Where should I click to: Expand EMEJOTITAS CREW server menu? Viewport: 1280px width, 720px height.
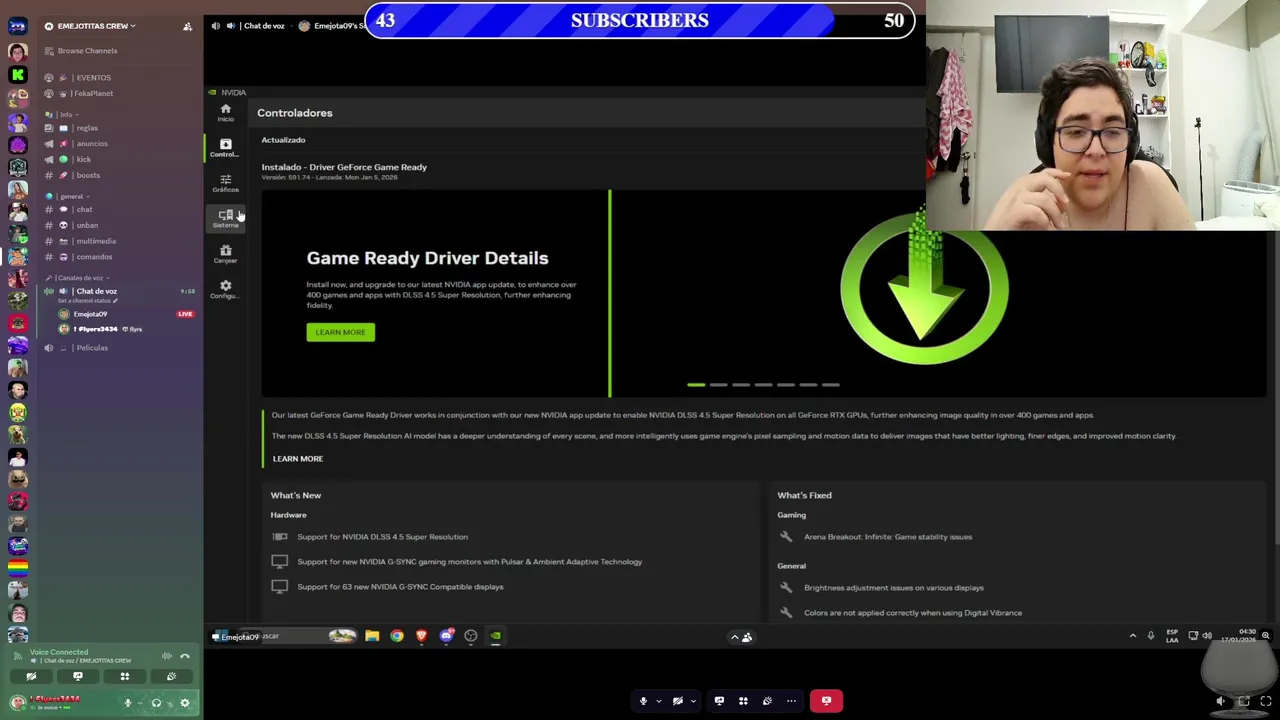pyautogui.click(x=96, y=26)
